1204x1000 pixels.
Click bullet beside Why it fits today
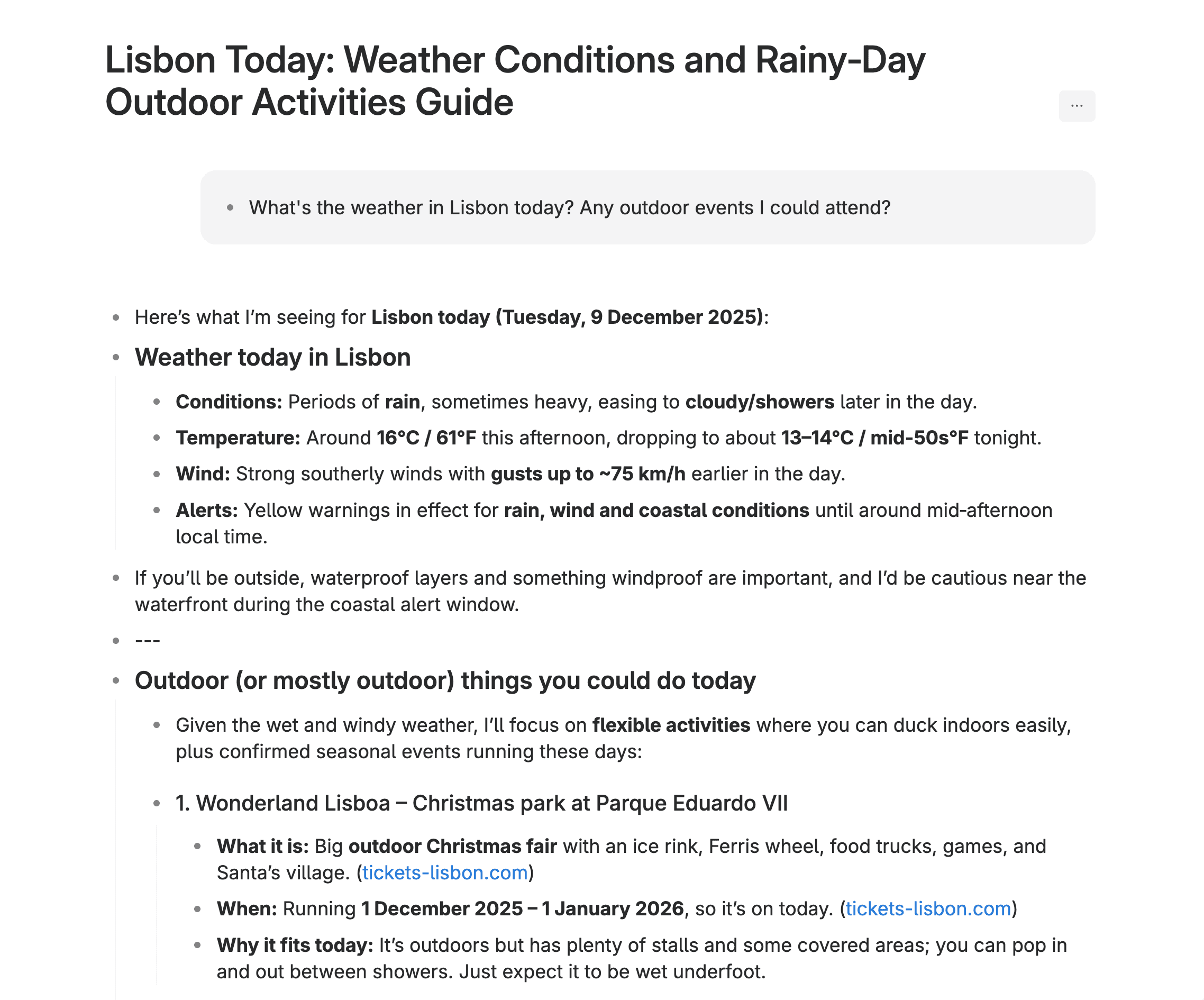point(197,945)
